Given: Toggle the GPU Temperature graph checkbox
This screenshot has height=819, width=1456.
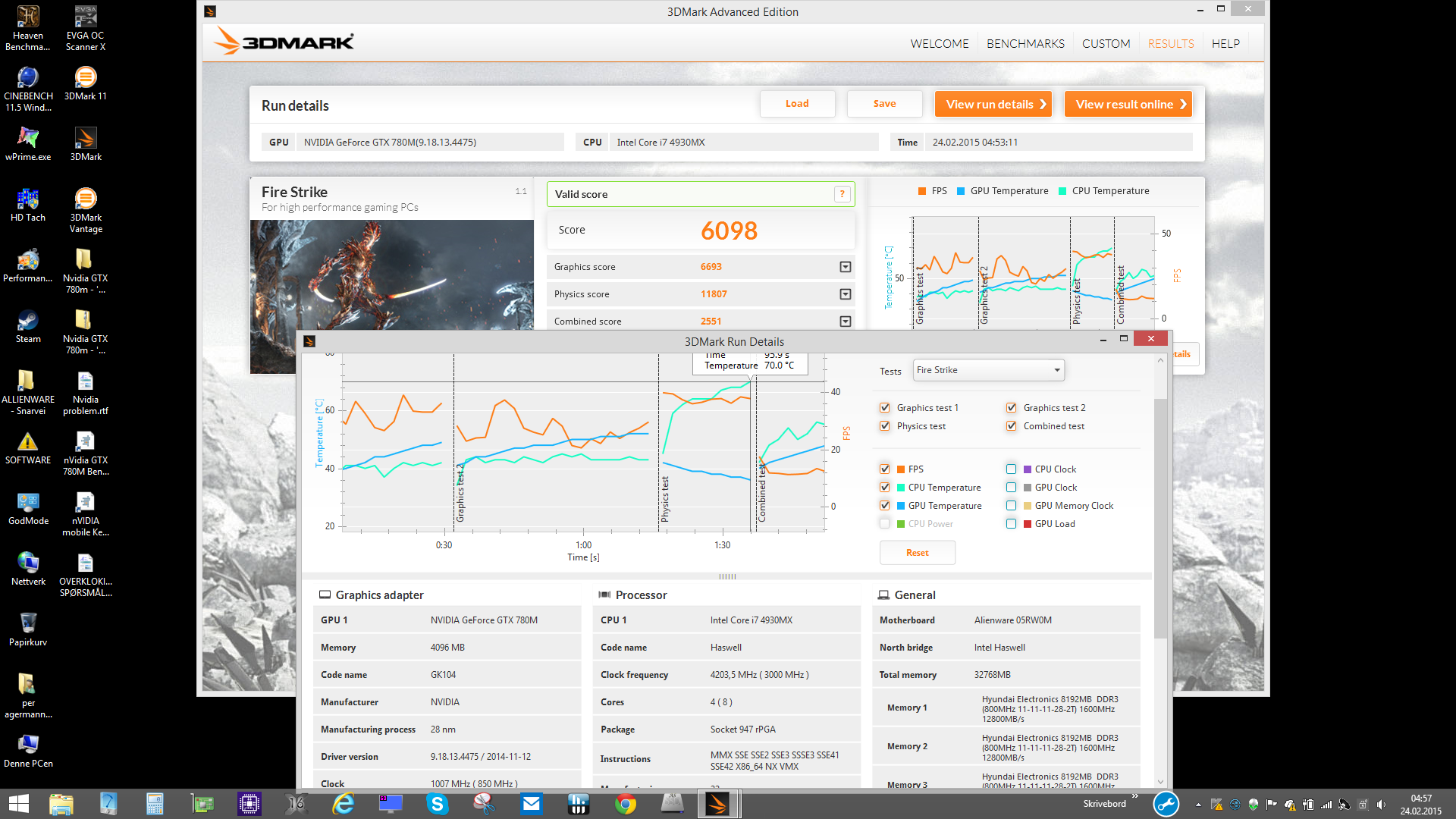Looking at the screenshot, I should [884, 506].
